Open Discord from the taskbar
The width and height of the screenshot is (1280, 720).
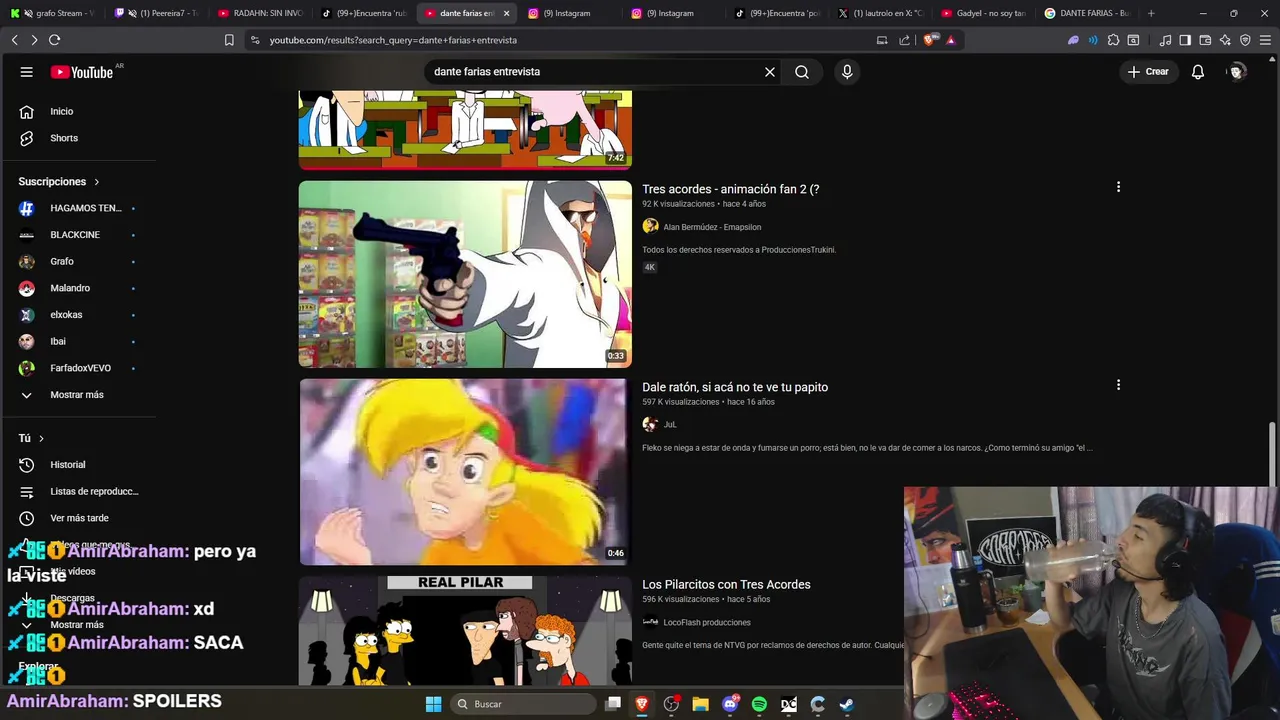pos(730,704)
